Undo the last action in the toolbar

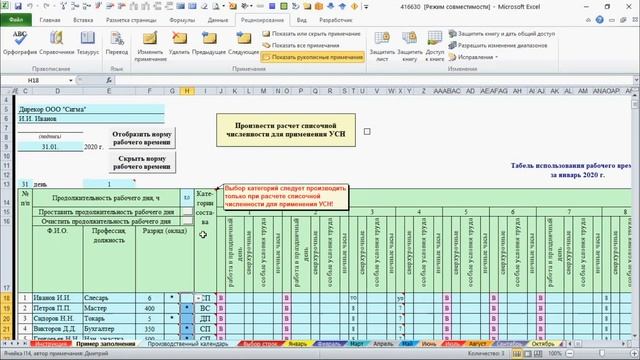30,7
